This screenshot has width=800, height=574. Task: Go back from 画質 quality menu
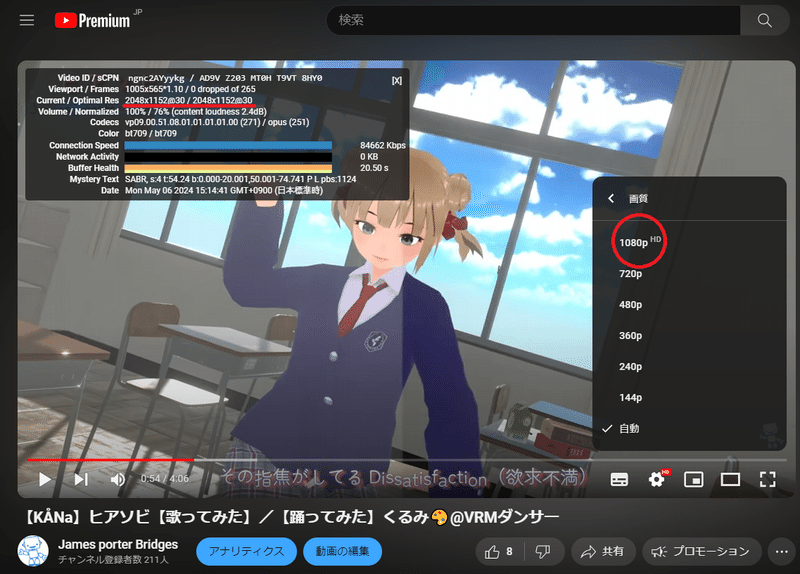(x=611, y=198)
